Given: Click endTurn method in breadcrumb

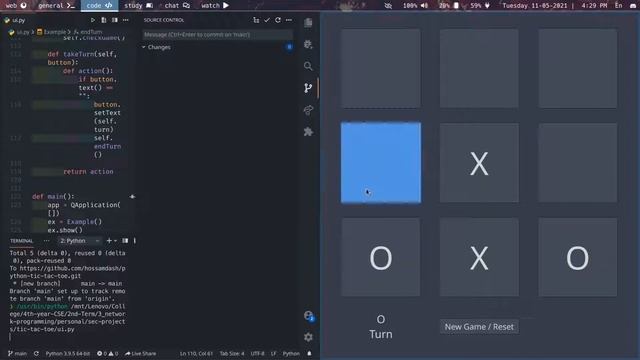Looking at the screenshot, I should click(x=88, y=32).
